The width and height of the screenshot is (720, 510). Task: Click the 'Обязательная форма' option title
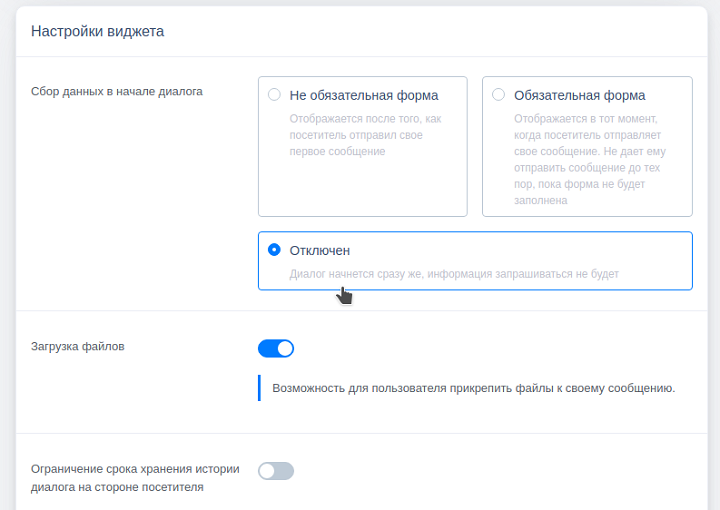tap(579, 95)
